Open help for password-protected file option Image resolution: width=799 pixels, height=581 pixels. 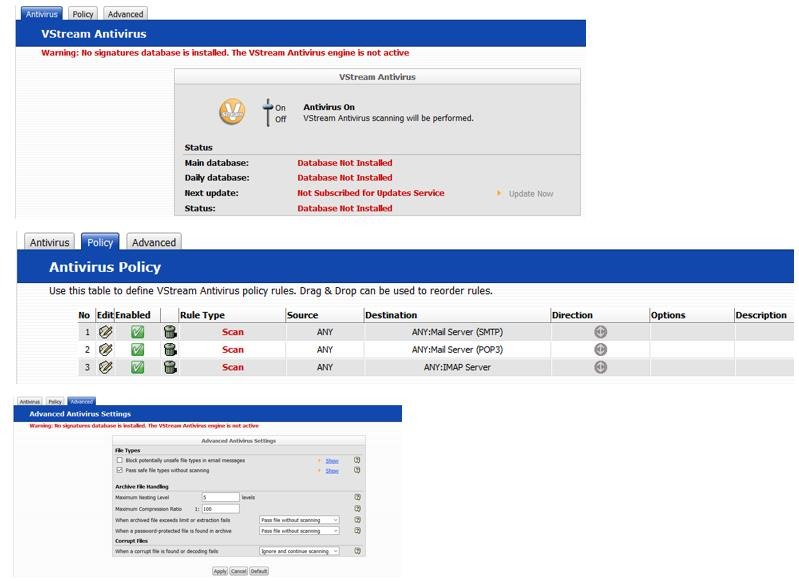(357, 531)
